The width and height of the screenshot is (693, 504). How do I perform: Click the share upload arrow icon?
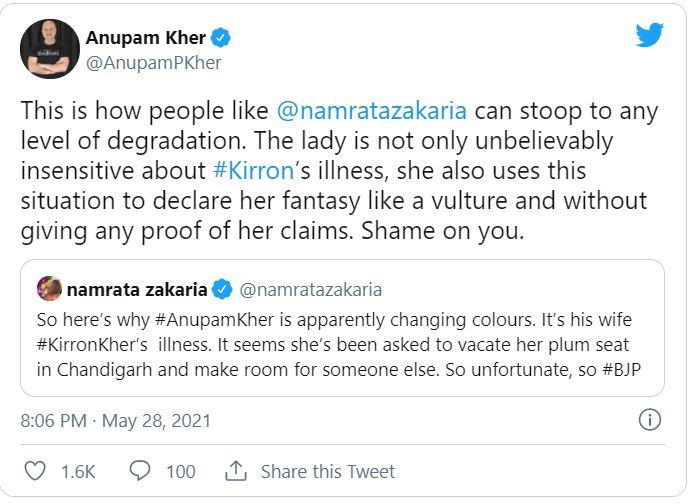tap(237, 470)
